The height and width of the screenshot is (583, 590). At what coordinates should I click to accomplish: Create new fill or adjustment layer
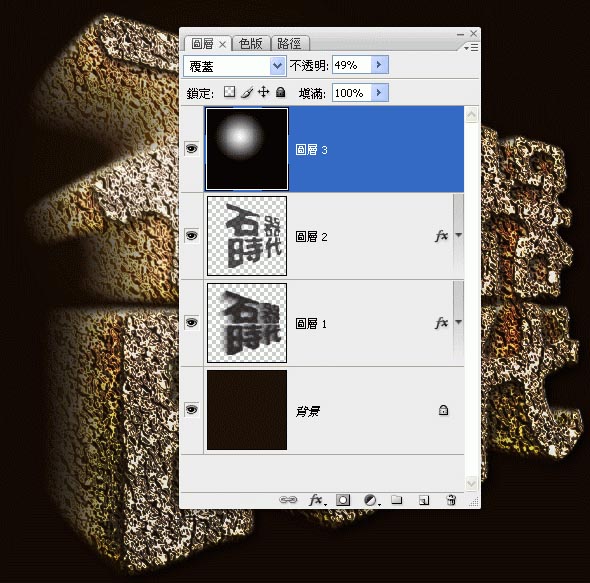(x=372, y=500)
